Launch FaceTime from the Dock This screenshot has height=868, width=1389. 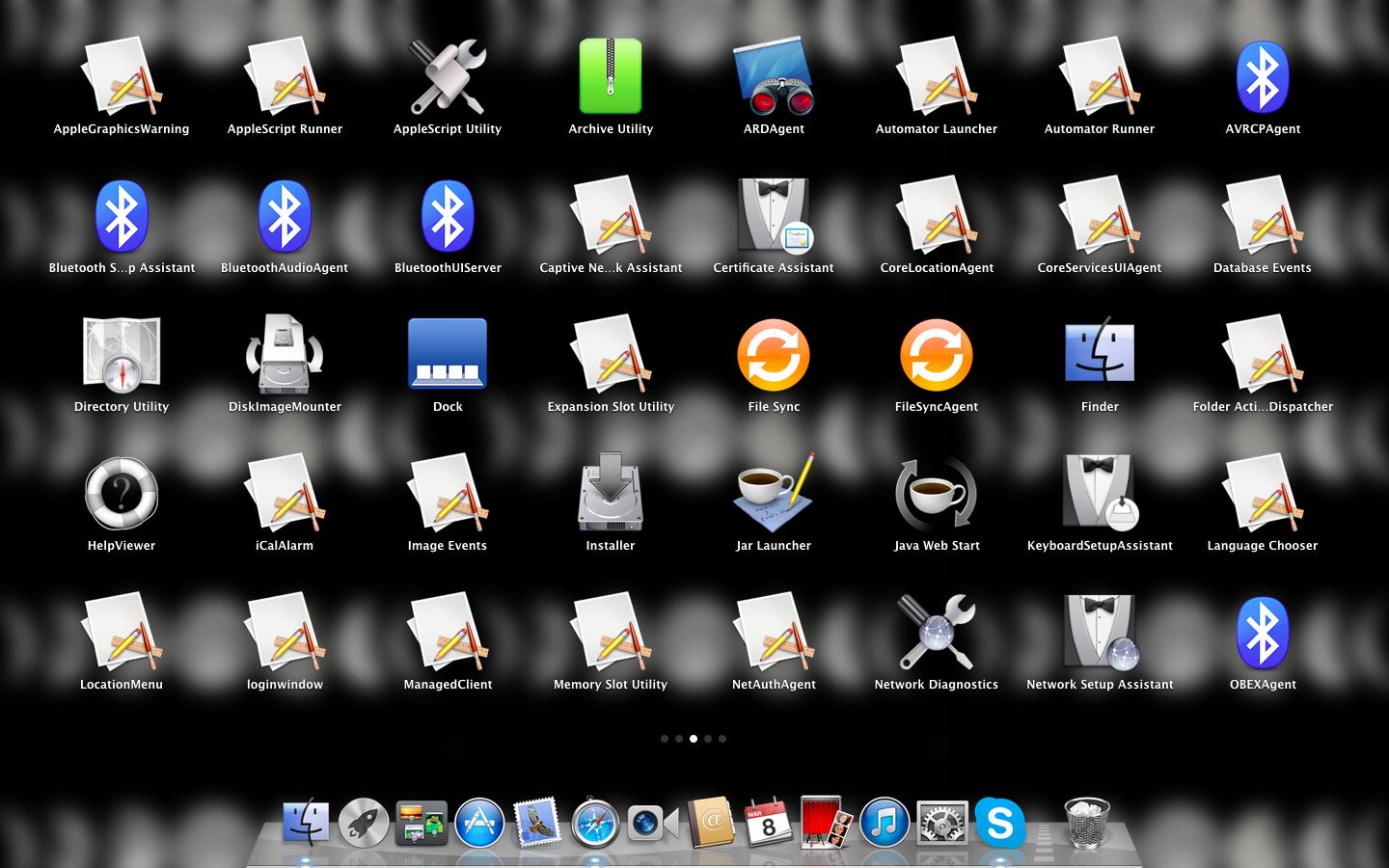tap(653, 823)
